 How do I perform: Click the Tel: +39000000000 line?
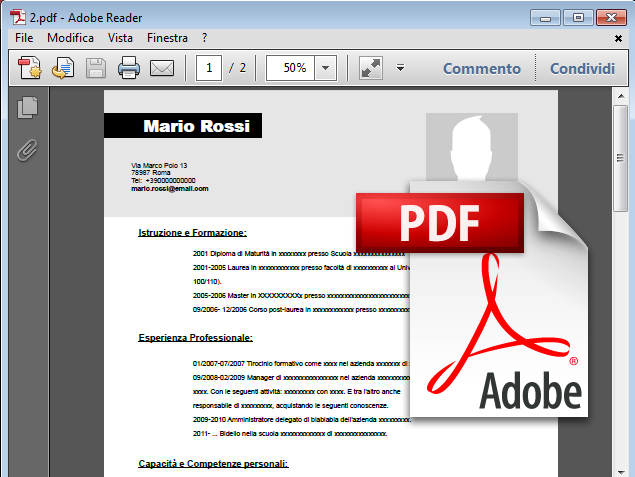coord(163,181)
